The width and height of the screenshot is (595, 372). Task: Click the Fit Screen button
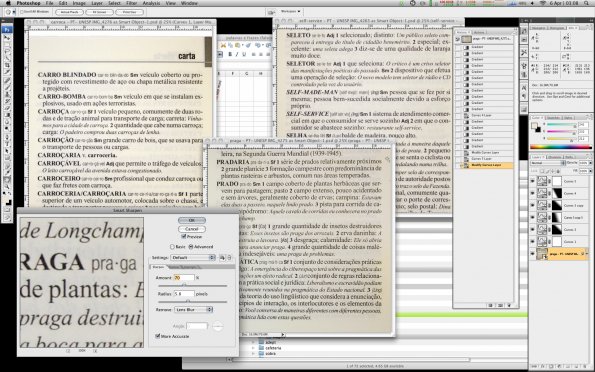(x=99, y=12)
